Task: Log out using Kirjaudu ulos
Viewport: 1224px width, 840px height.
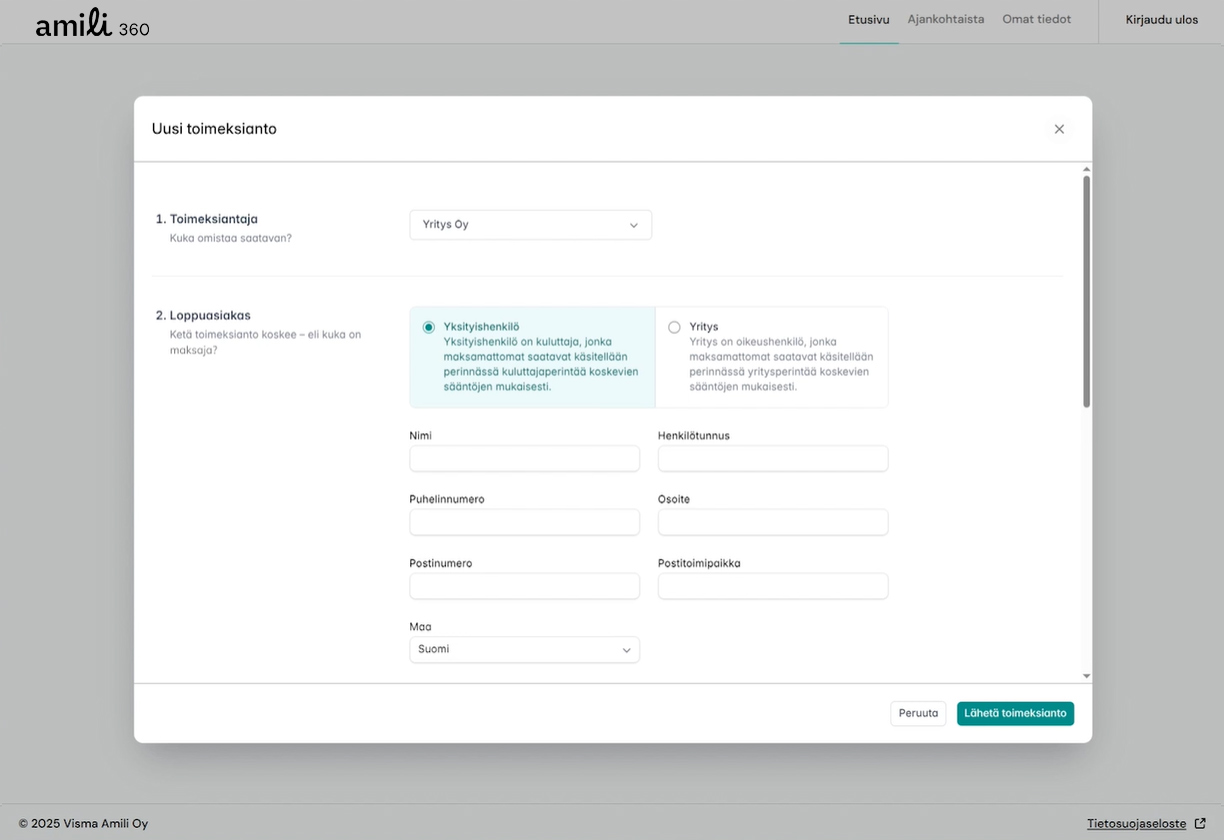Action: tap(1161, 20)
